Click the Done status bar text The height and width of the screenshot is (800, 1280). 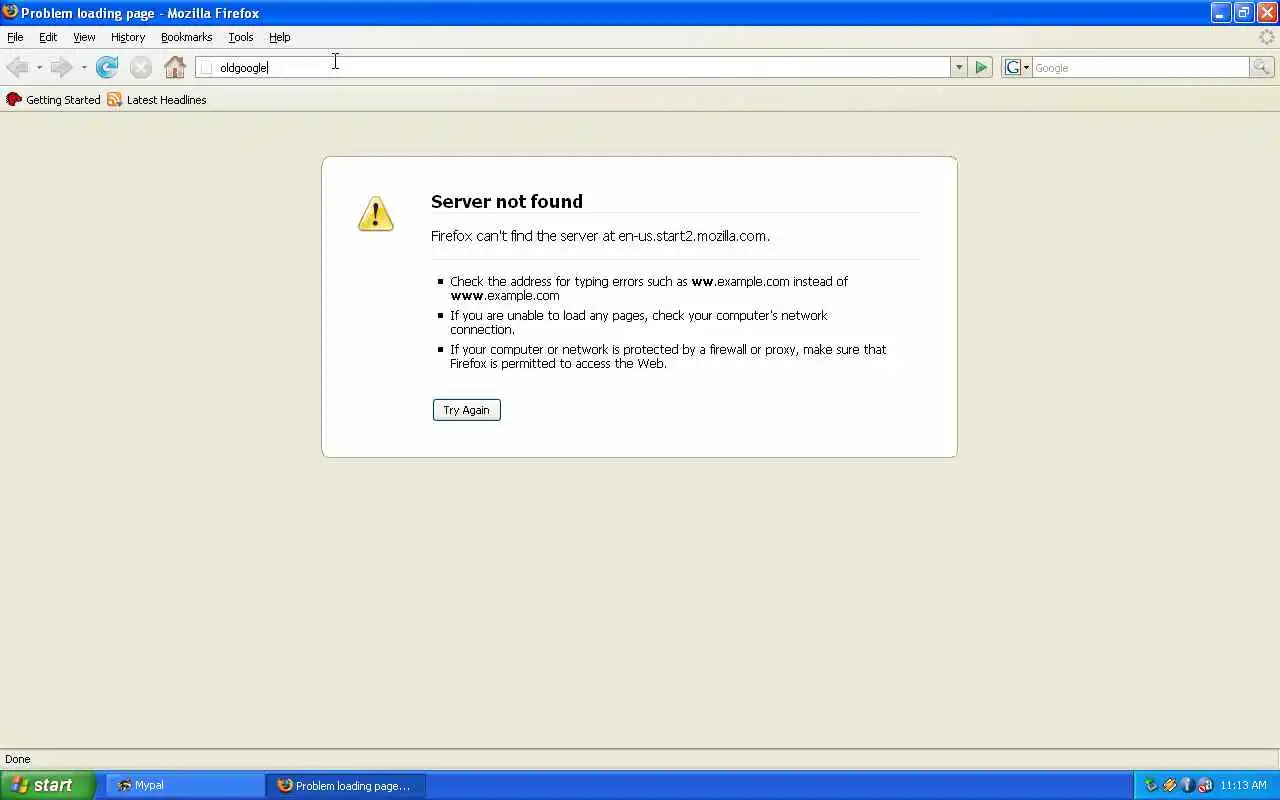pyautogui.click(x=18, y=759)
